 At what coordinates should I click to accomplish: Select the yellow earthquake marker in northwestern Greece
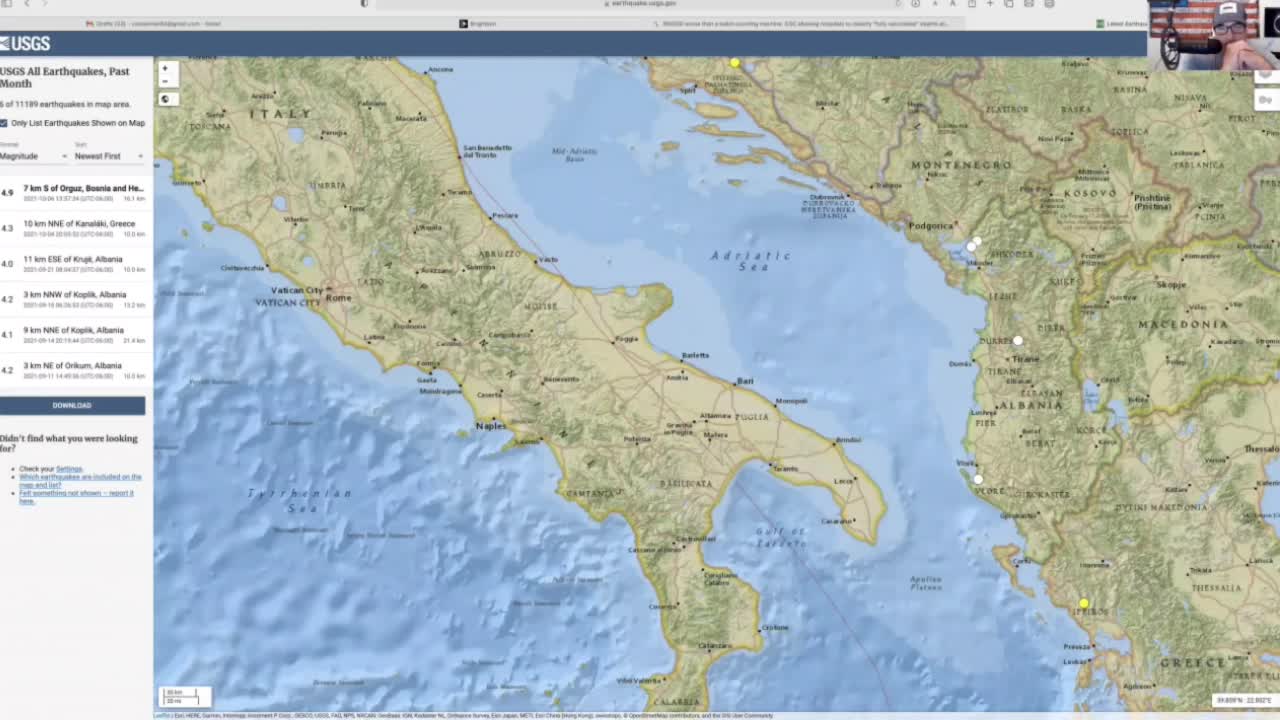[x=1083, y=603]
